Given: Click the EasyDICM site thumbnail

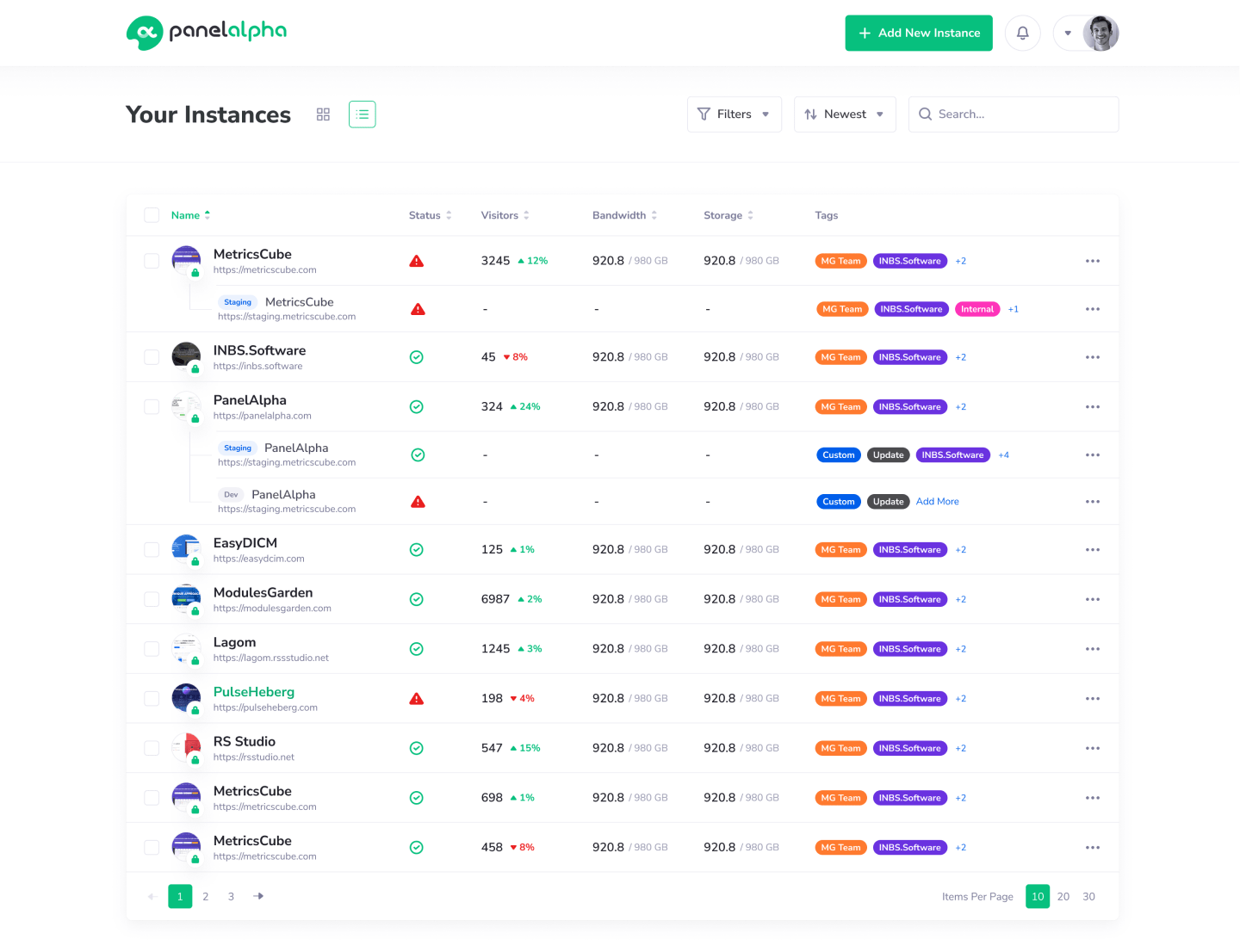Looking at the screenshot, I should (186, 549).
